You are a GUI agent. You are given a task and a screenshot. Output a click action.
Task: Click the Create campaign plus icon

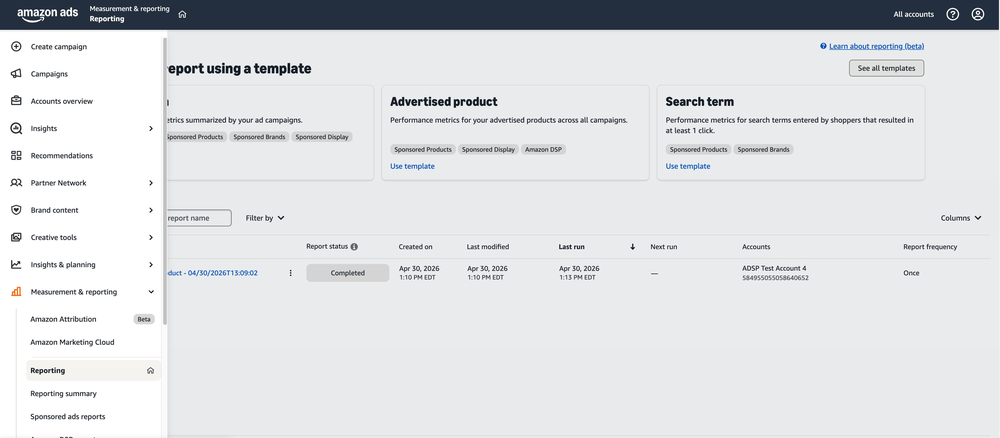(x=17, y=47)
